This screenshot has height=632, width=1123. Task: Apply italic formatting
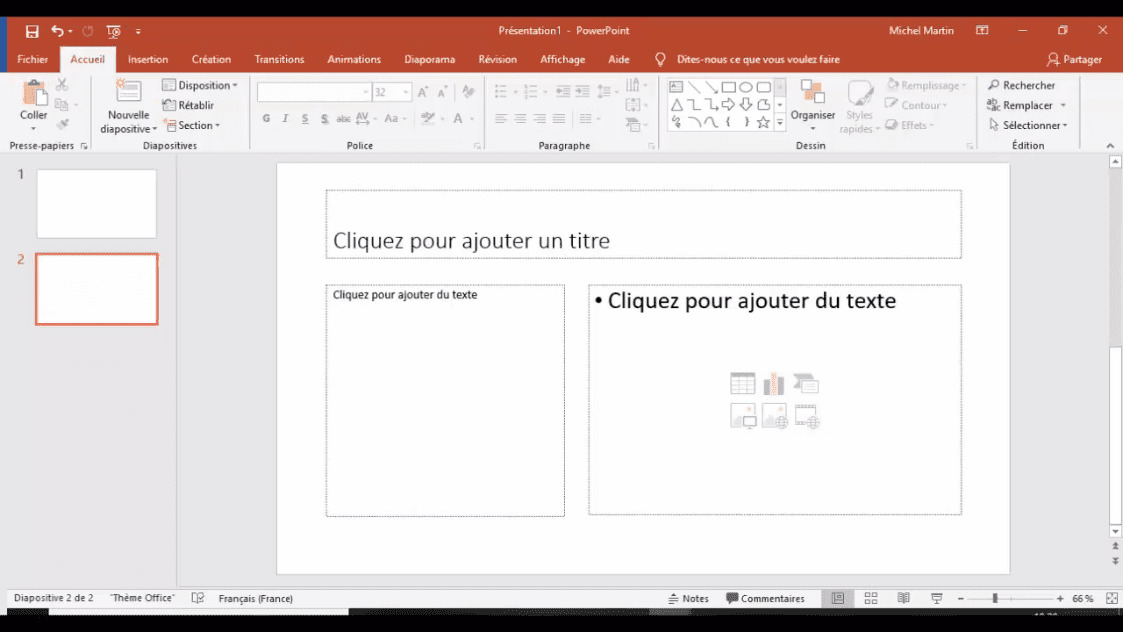[285, 119]
